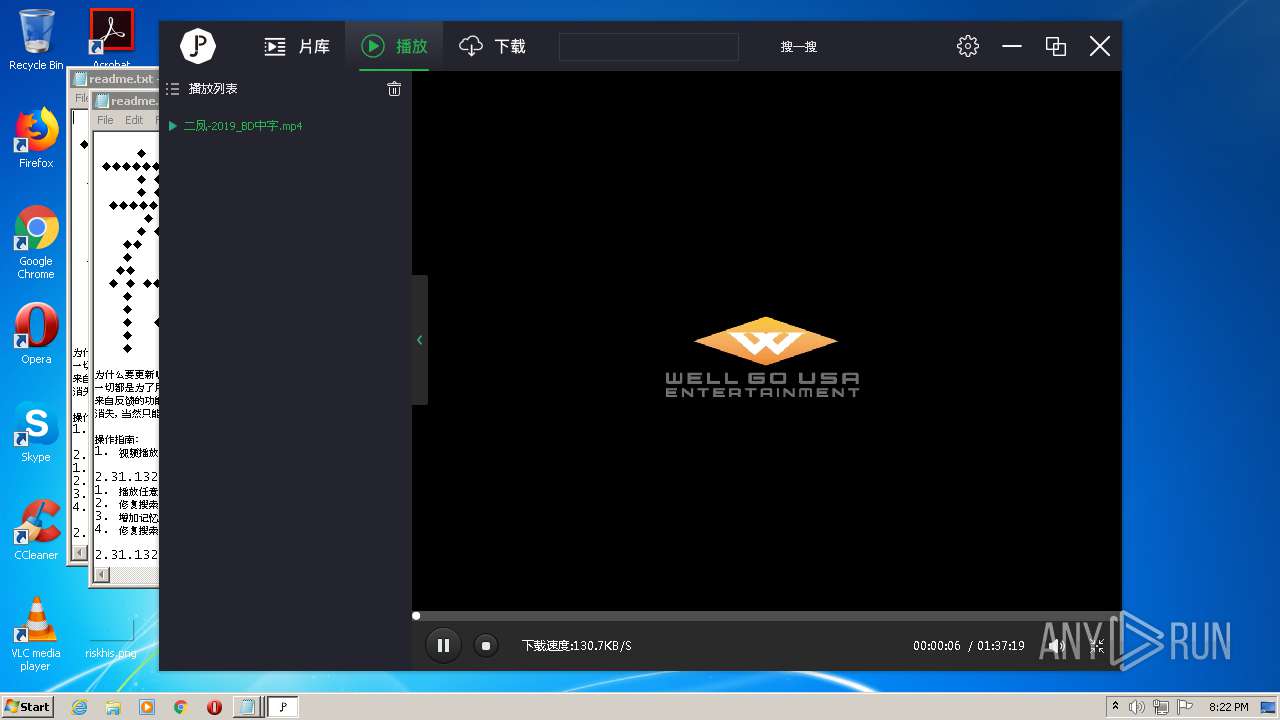
Task: Open the 下载 download tab
Action: click(492, 46)
